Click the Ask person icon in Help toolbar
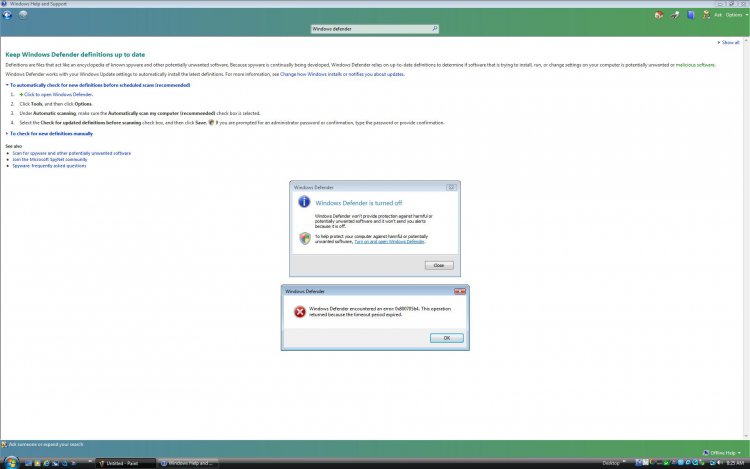 (706, 15)
